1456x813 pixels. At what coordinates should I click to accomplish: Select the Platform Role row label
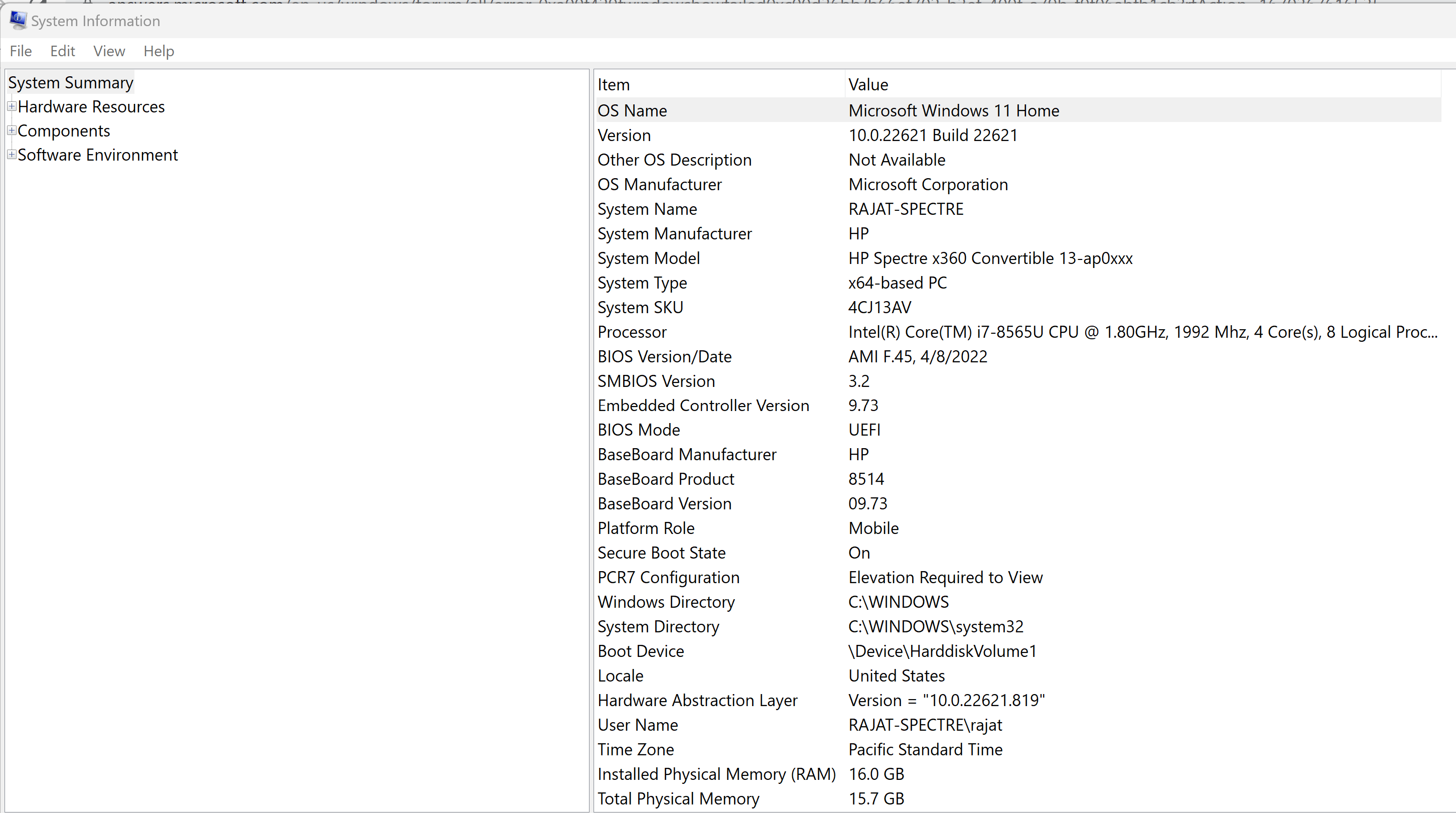(646, 528)
